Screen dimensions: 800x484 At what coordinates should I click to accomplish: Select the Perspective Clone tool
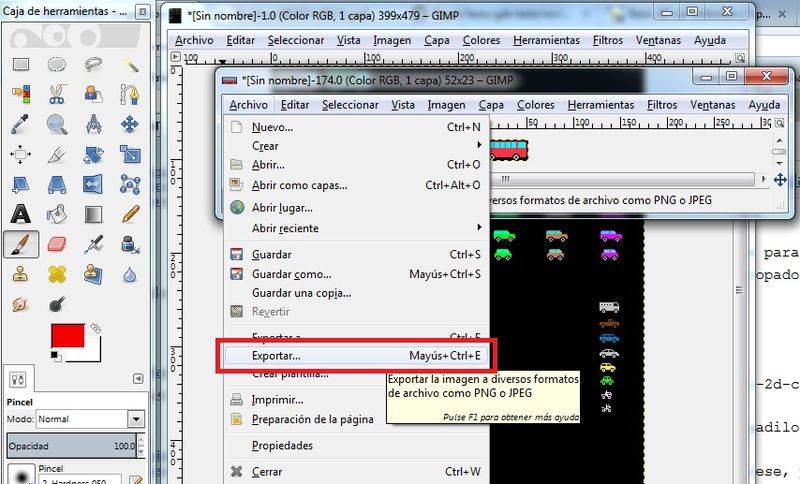(93, 274)
